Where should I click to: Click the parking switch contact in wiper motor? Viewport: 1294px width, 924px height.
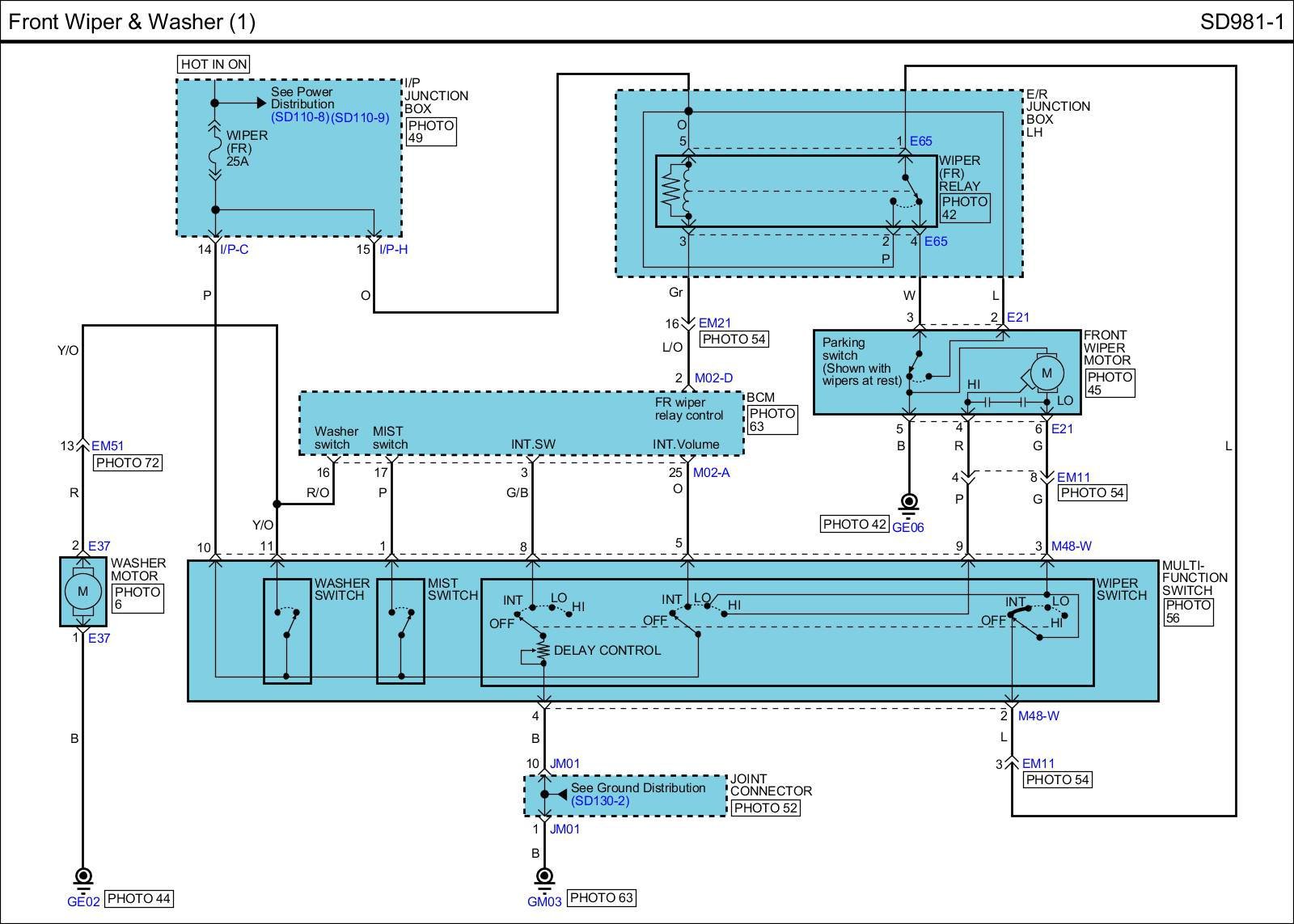(914, 365)
